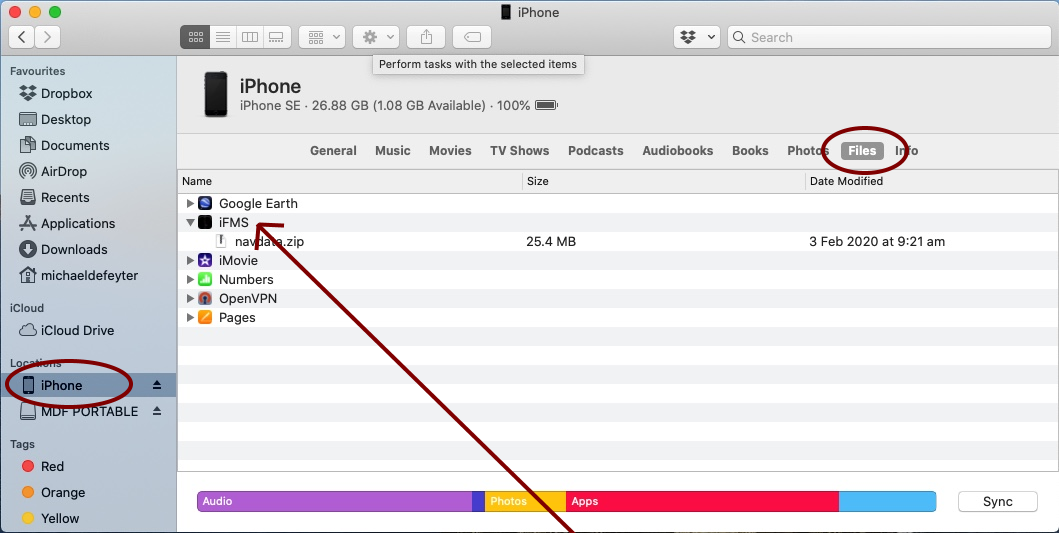The image size is (1059, 533).
Task: Go back with the left chevron button
Action: point(22,37)
